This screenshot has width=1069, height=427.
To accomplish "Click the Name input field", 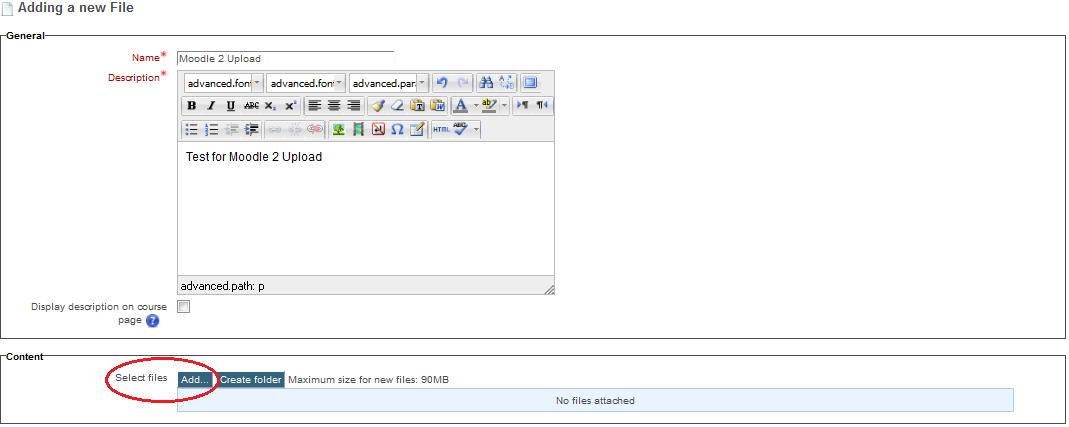I will 285,59.
